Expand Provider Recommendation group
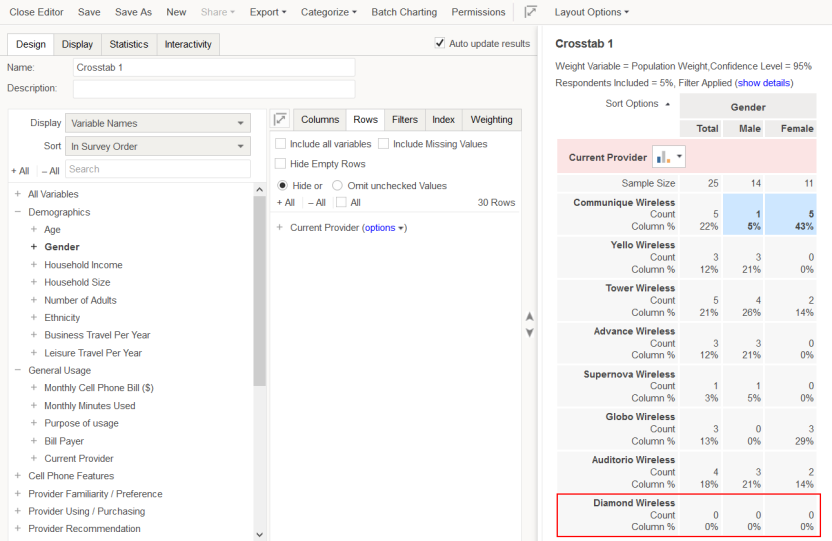This screenshot has width=832, height=541. [18, 528]
